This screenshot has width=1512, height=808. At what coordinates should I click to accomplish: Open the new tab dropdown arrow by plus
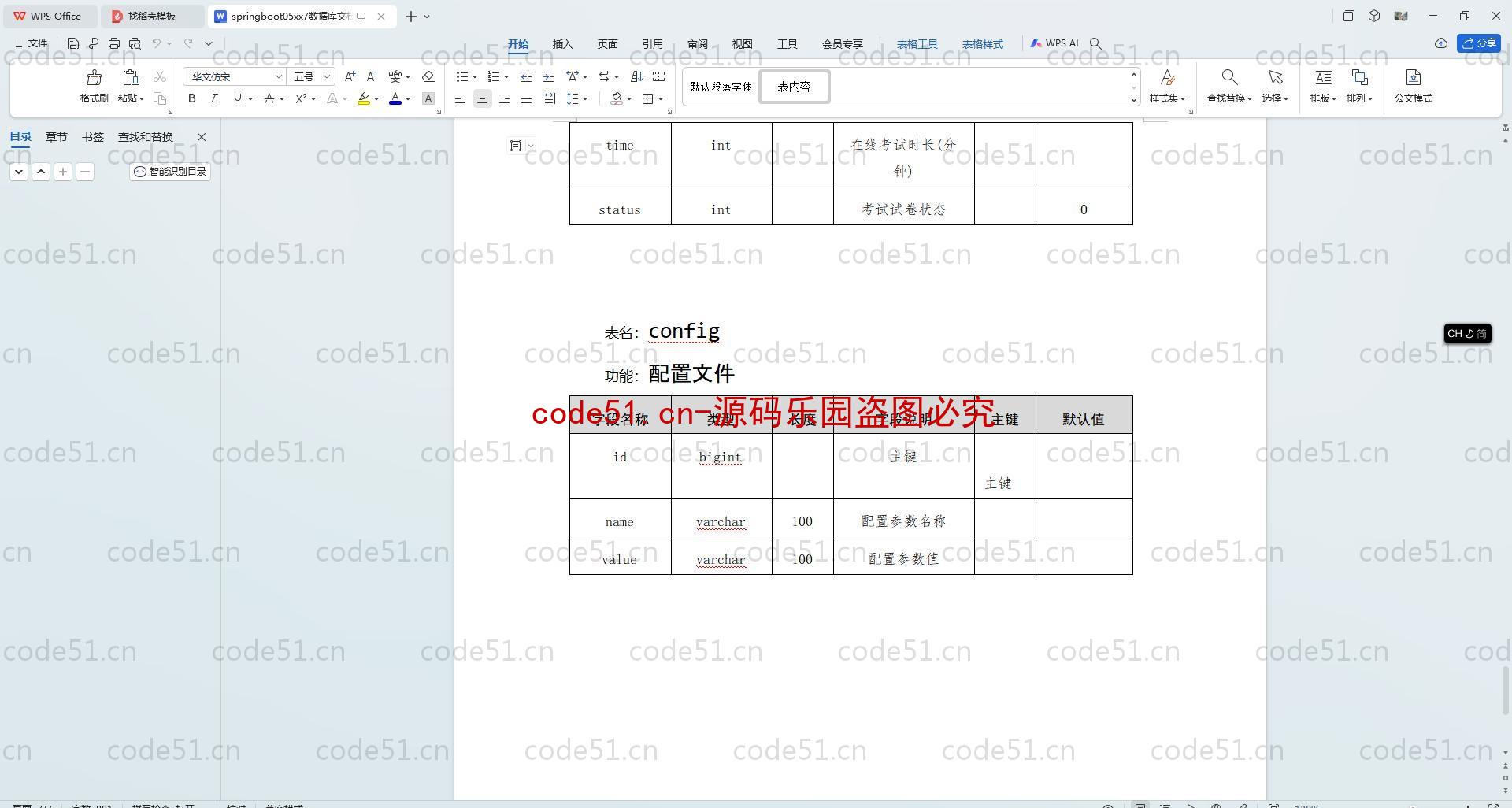click(427, 16)
